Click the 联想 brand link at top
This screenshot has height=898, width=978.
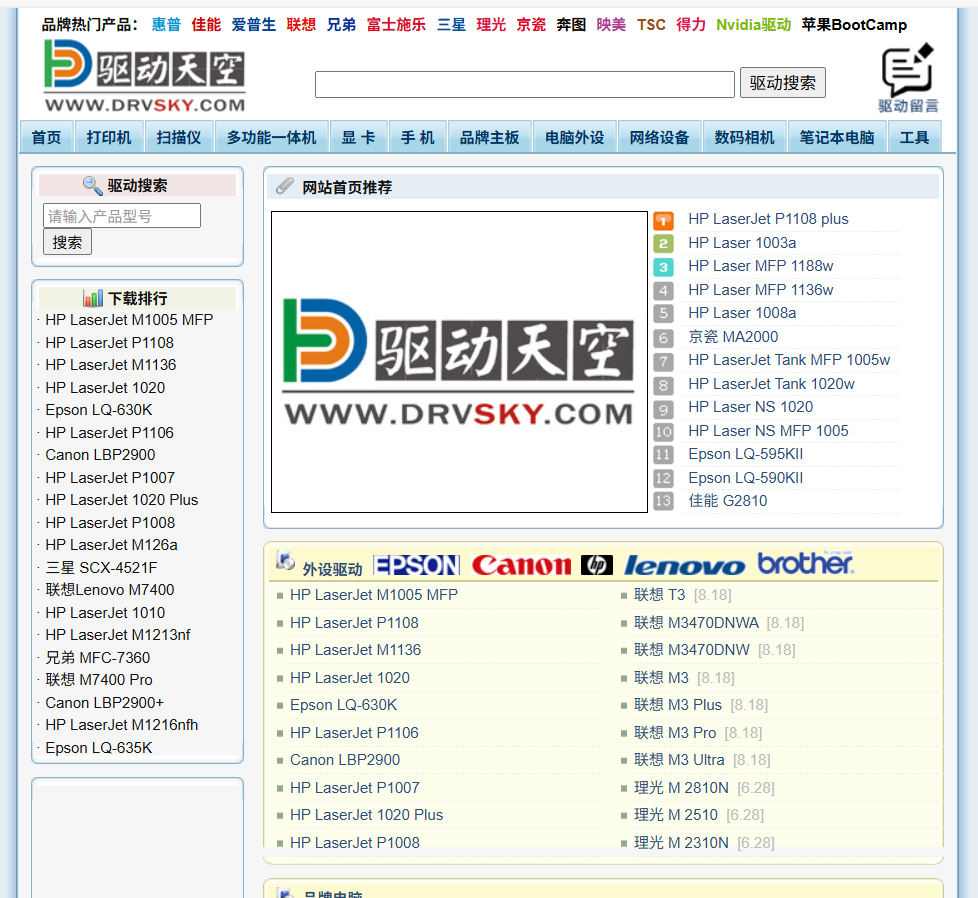tap(301, 25)
